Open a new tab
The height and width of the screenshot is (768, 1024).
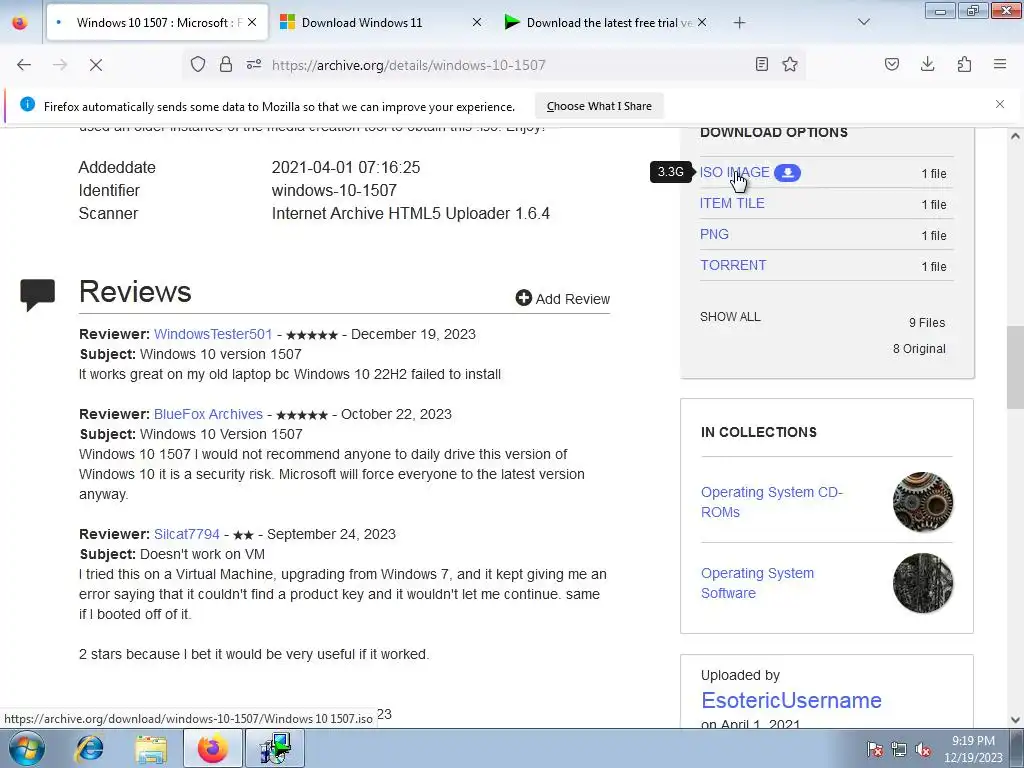(739, 23)
